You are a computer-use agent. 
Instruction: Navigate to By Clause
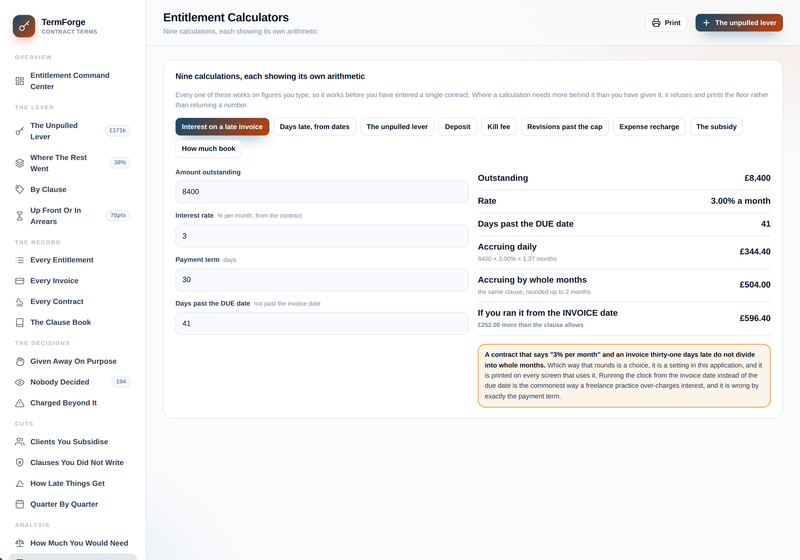coord(72,190)
